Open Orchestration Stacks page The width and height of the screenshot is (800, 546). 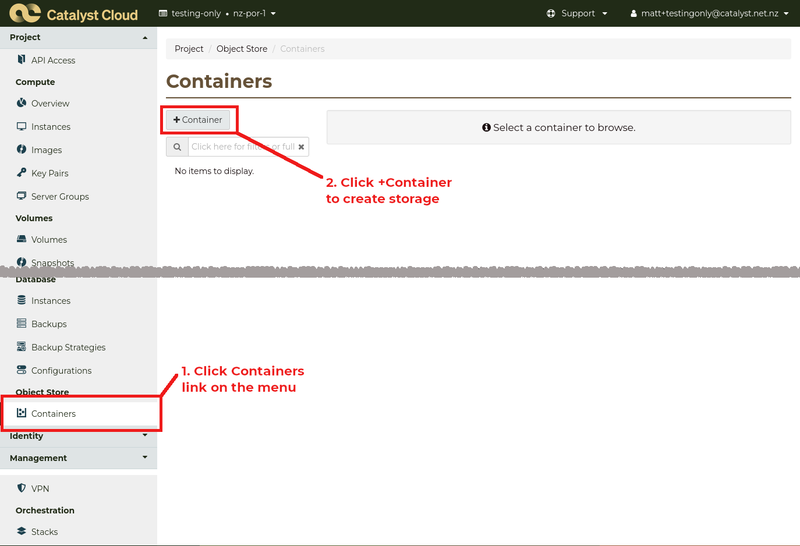pos(44,532)
